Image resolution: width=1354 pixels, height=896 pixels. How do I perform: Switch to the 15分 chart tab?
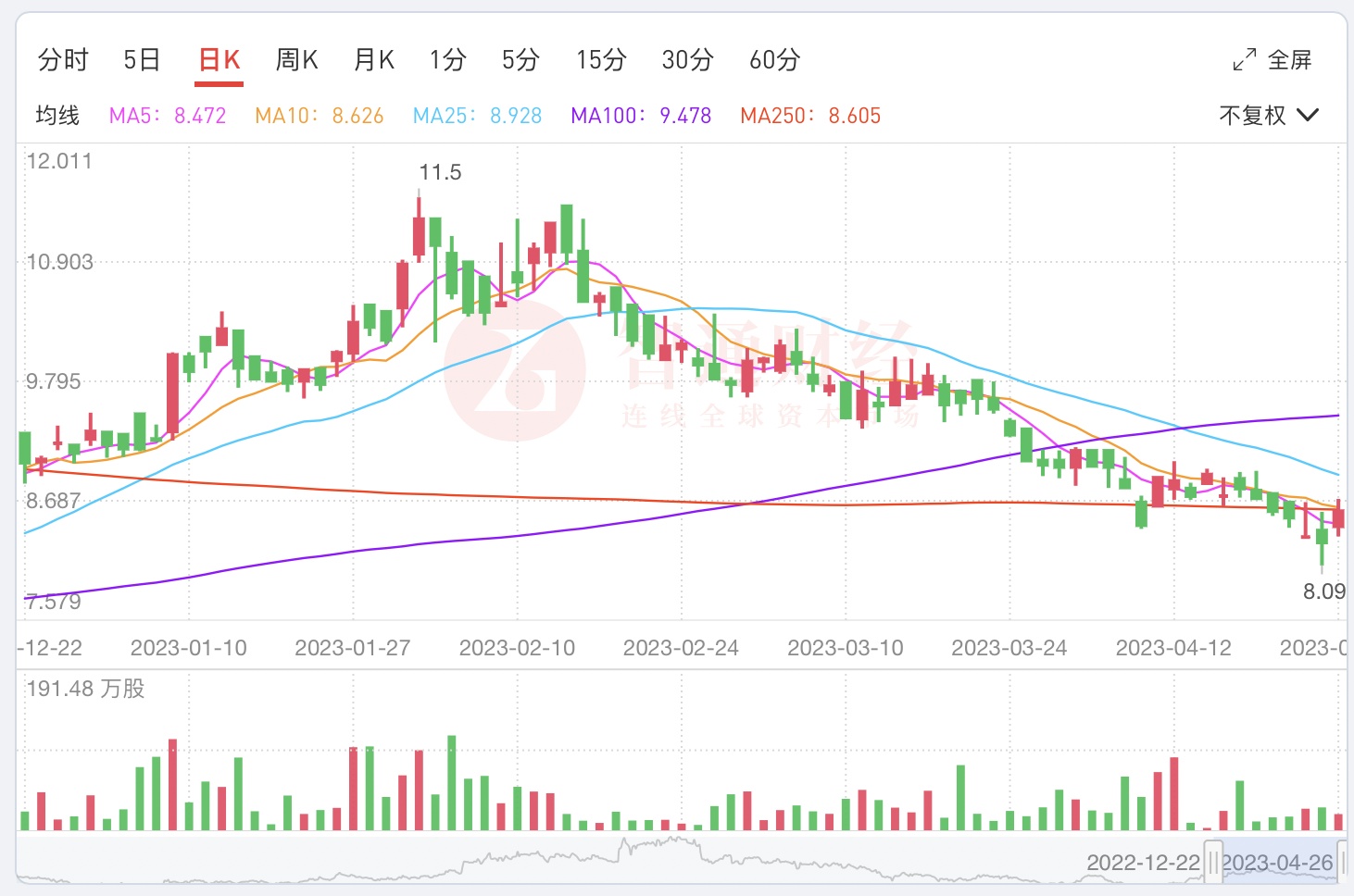[x=601, y=60]
